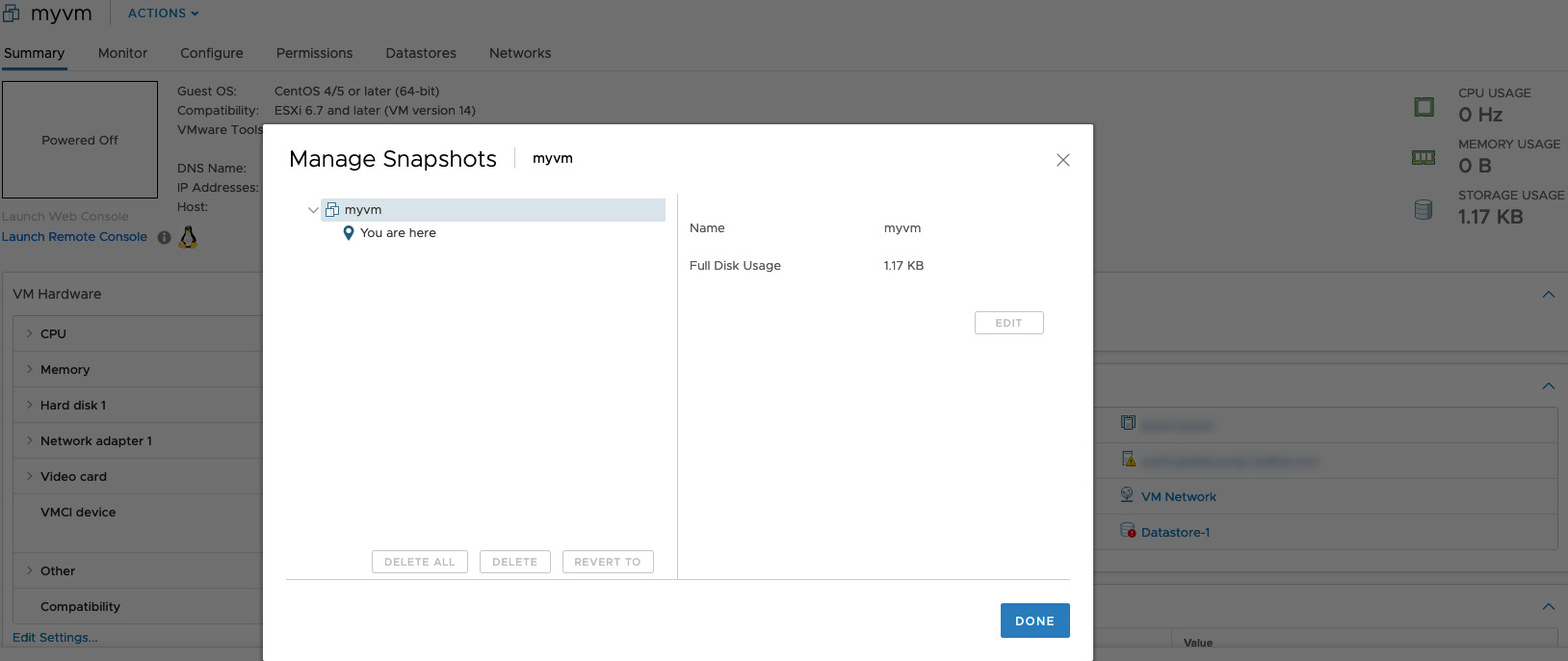
Task: Select the myvm node in snapshot tree
Action: point(492,210)
